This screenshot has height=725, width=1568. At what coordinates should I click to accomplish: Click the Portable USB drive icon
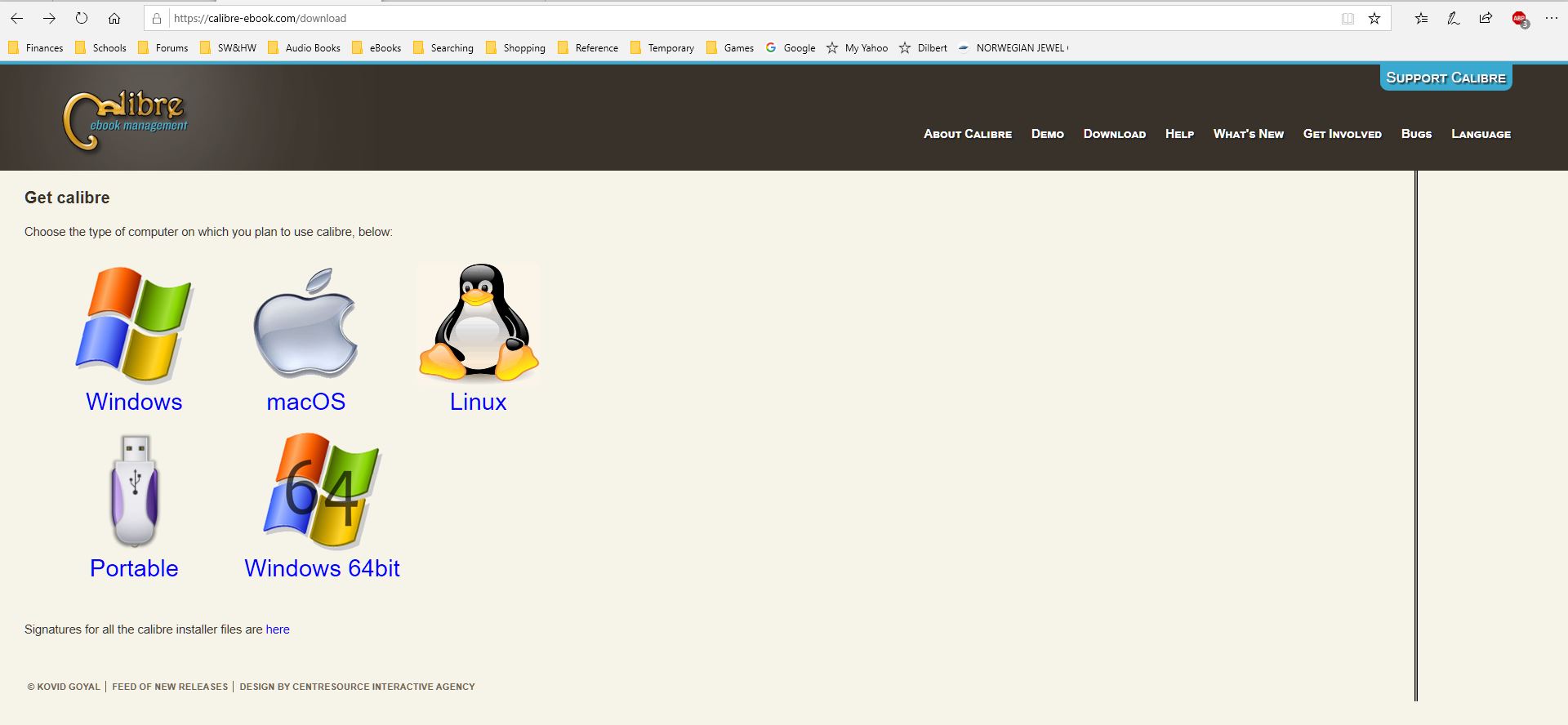pos(135,490)
